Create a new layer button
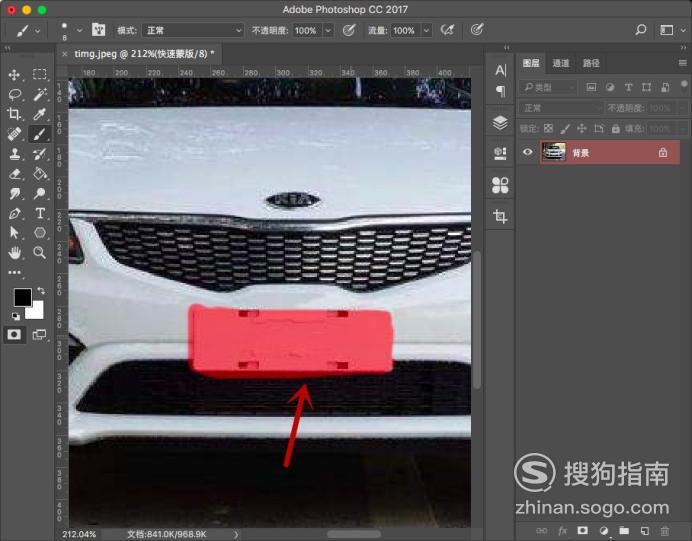 [644, 530]
